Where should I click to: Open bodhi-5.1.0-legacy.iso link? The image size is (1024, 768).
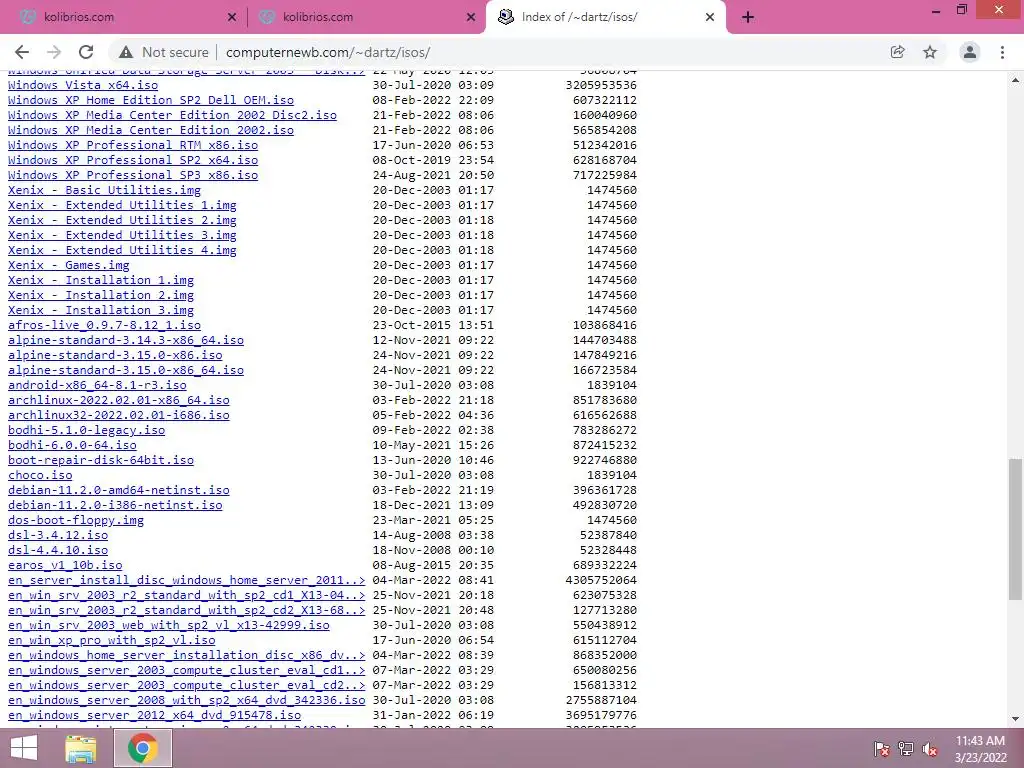click(x=87, y=430)
